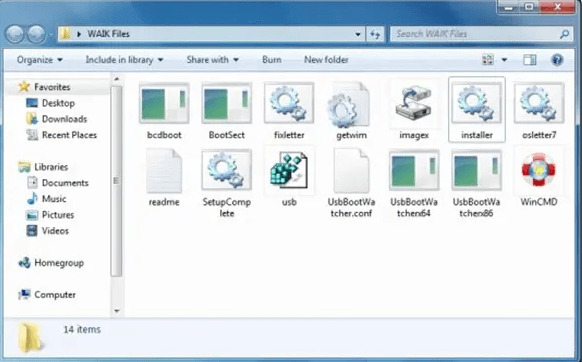This screenshot has height=362, width=582.
Task: Open Homegroup in the navigation pane
Action: tap(59, 263)
